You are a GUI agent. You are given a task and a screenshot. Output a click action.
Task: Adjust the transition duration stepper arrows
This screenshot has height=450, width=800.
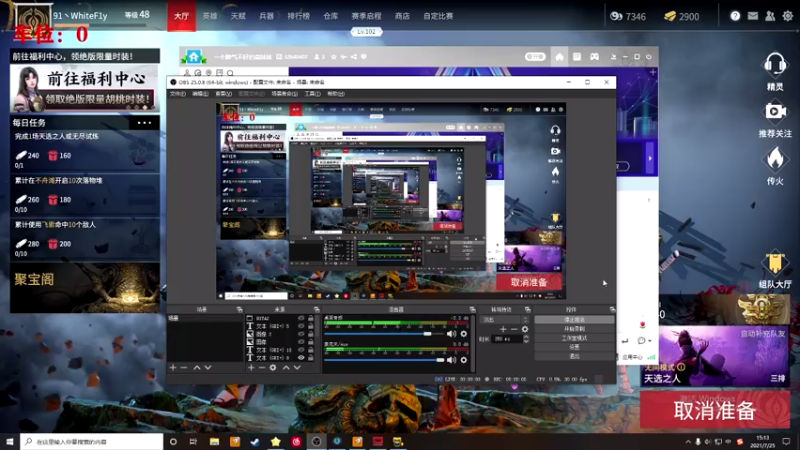pos(526,339)
